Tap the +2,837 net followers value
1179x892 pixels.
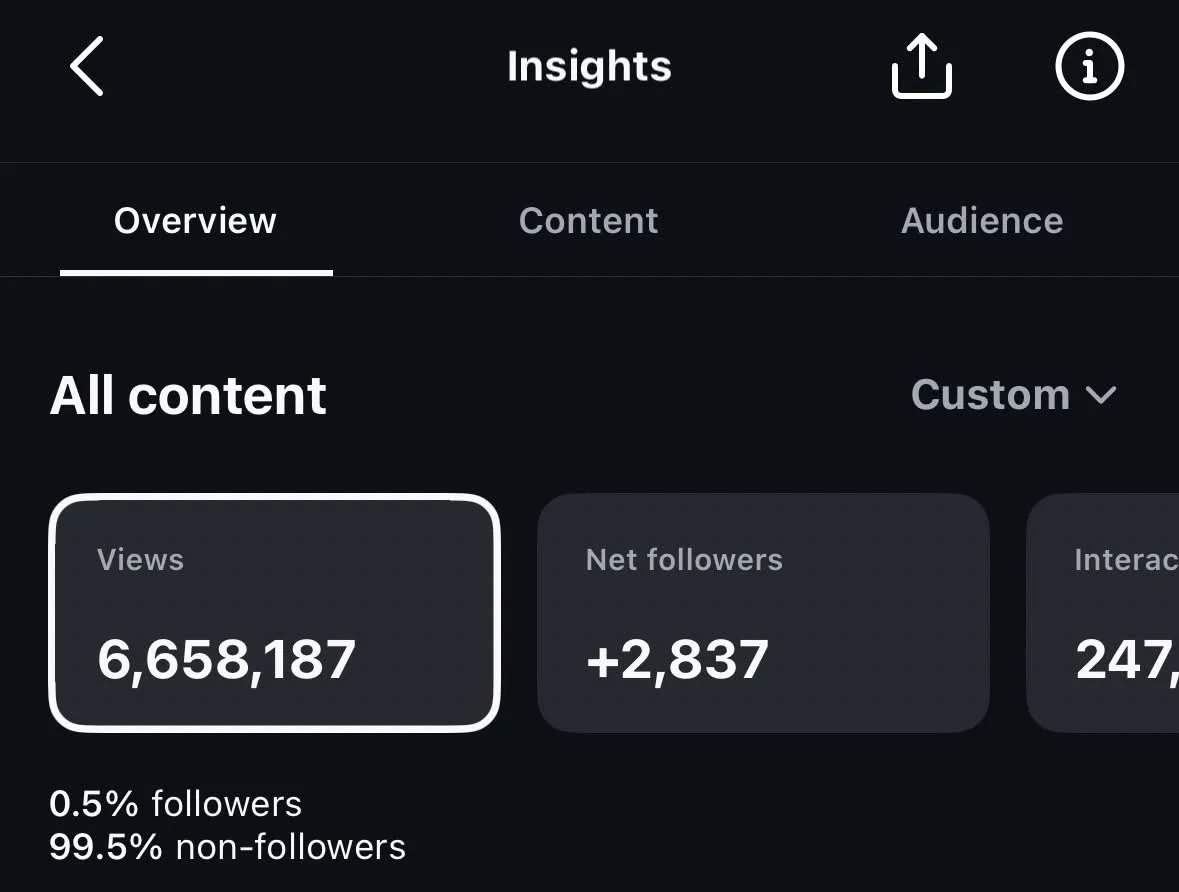click(677, 660)
